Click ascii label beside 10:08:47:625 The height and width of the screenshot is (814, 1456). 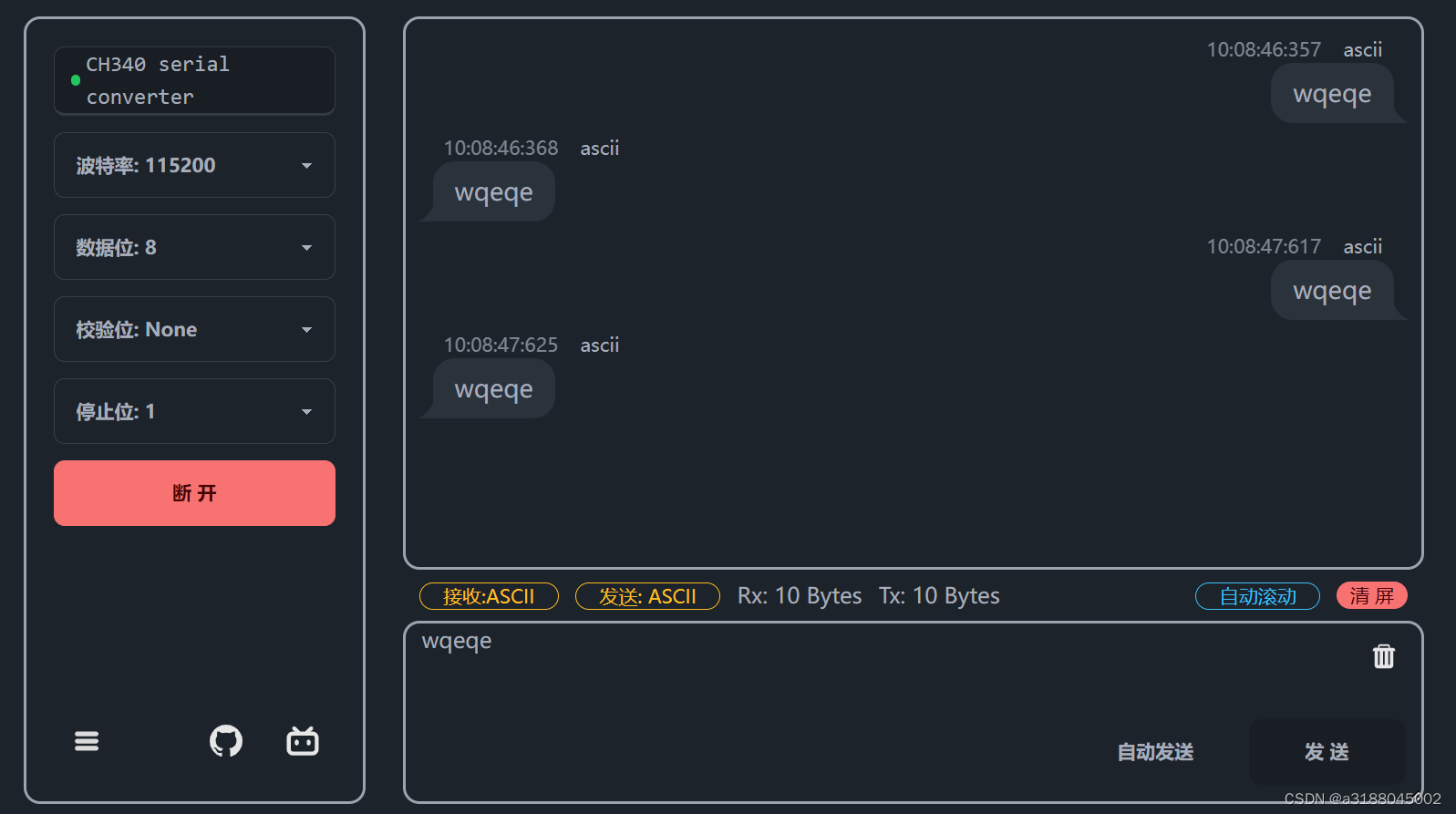coord(600,345)
